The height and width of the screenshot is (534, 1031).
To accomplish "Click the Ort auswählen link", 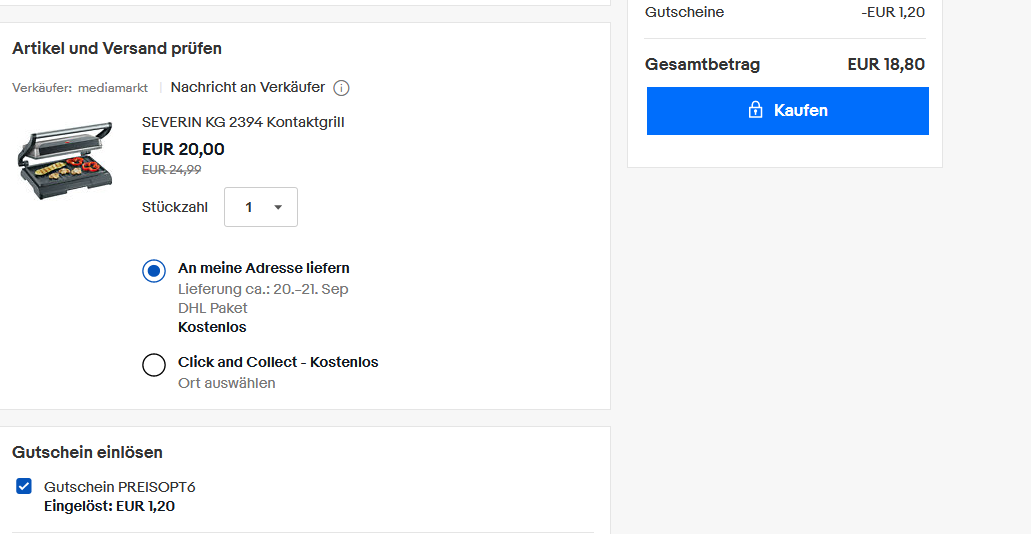I will click(x=226, y=383).
